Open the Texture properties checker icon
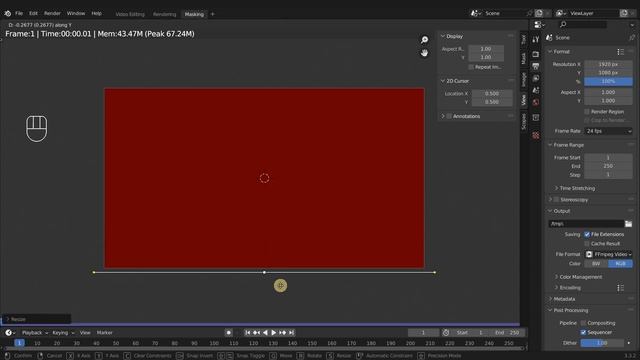Viewport: 640px width, 360px height. click(536, 135)
